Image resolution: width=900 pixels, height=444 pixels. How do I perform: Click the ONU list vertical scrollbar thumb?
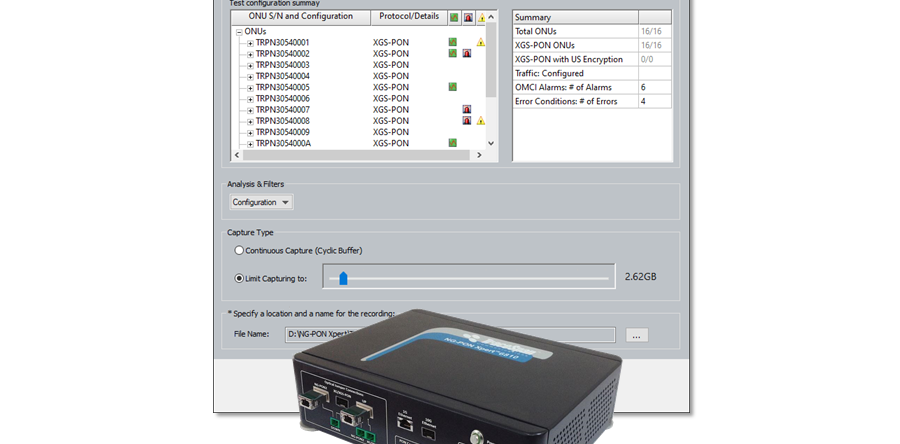coord(491,60)
